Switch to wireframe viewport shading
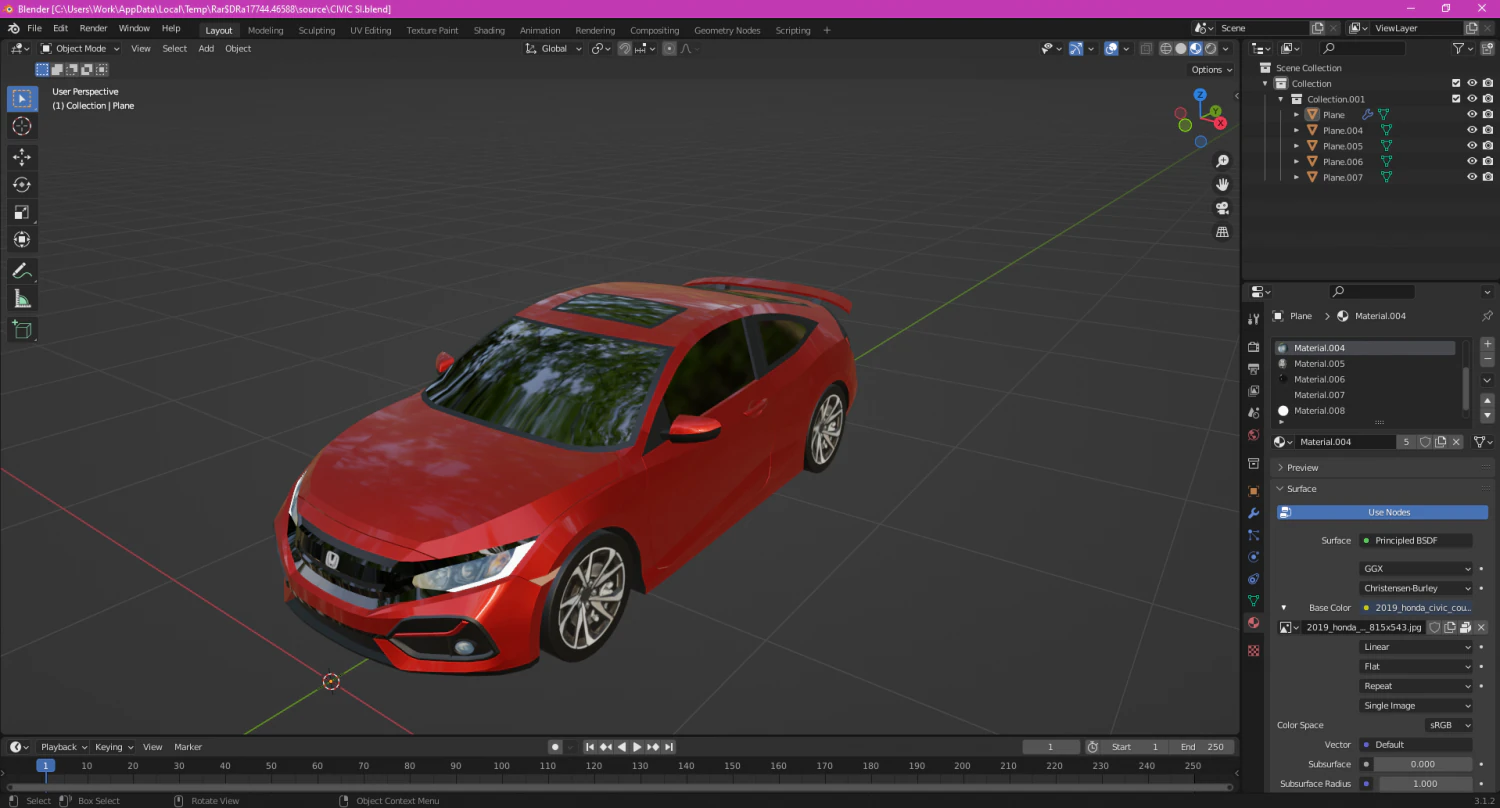1500x808 pixels. click(x=1166, y=48)
